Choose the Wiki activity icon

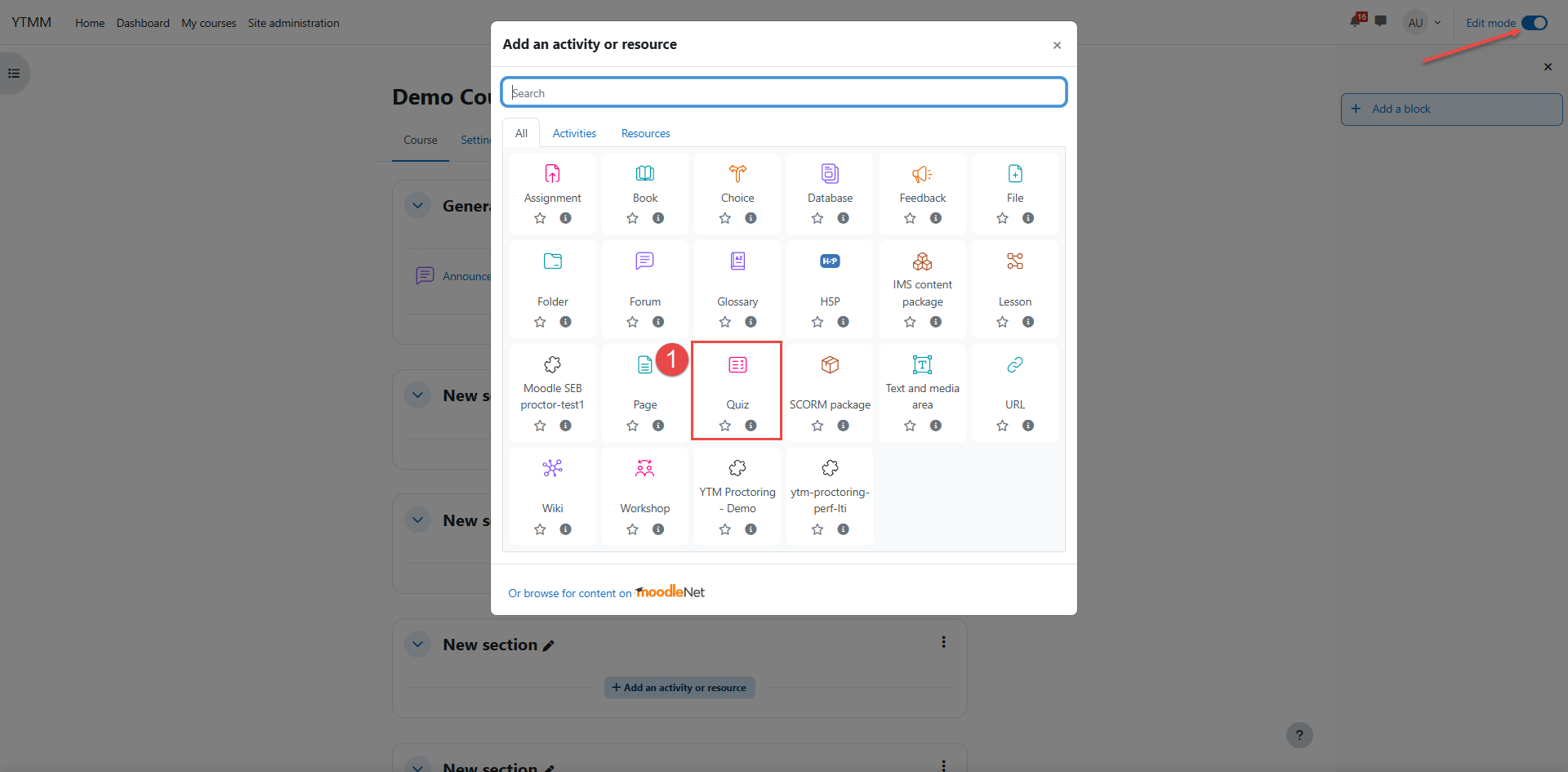coord(552,468)
